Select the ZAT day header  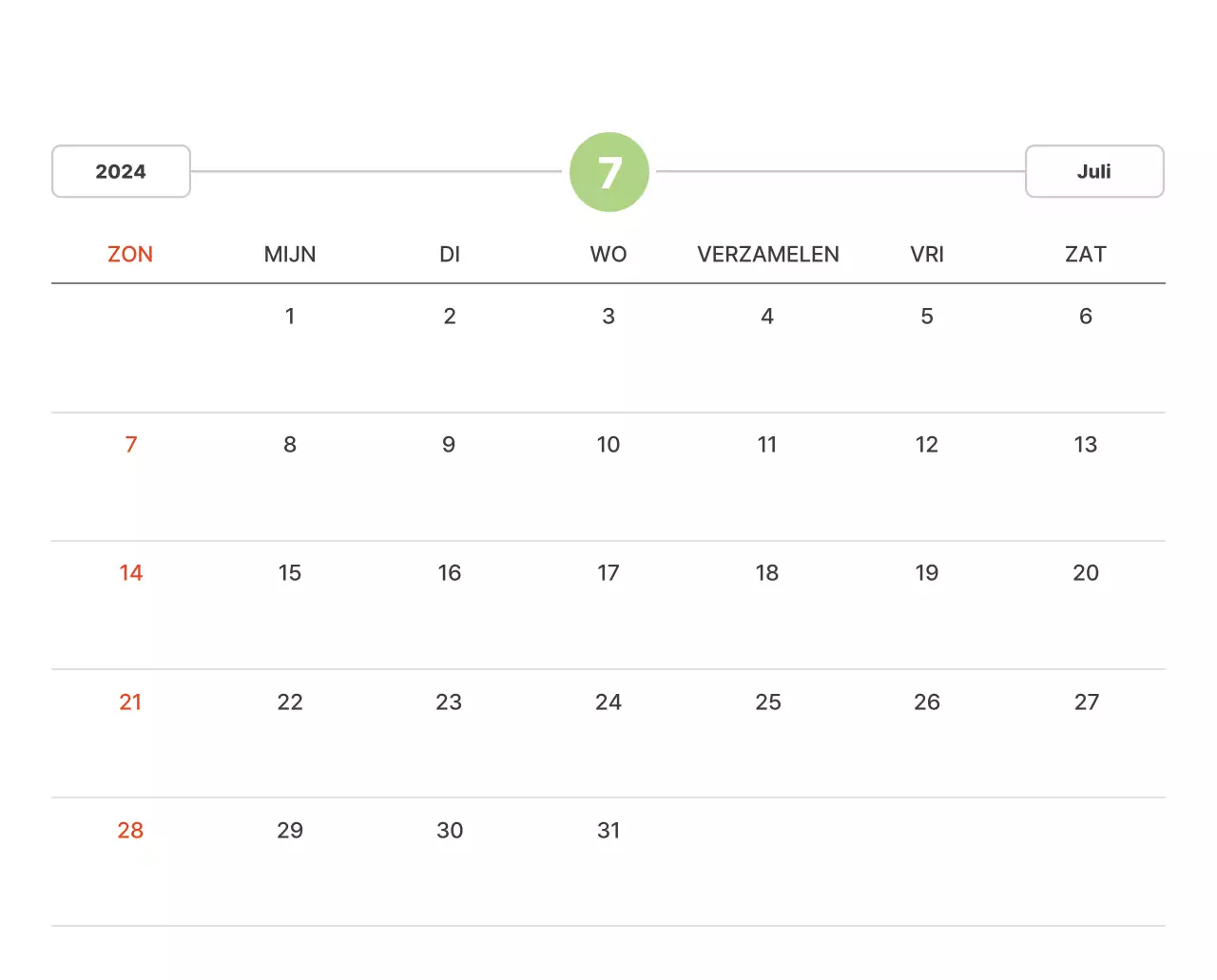click(1086, 255)
